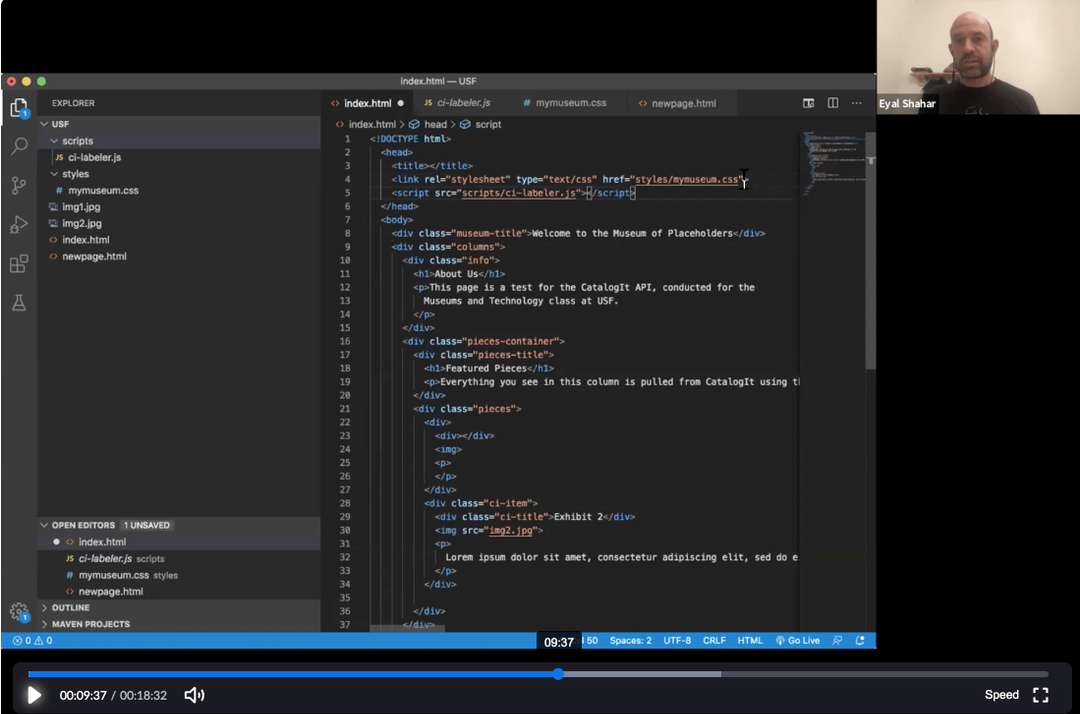The width and height of the screenshot is (1080, 714).
Task: Open Source Control view icon
Action: (x=19, y=186)
